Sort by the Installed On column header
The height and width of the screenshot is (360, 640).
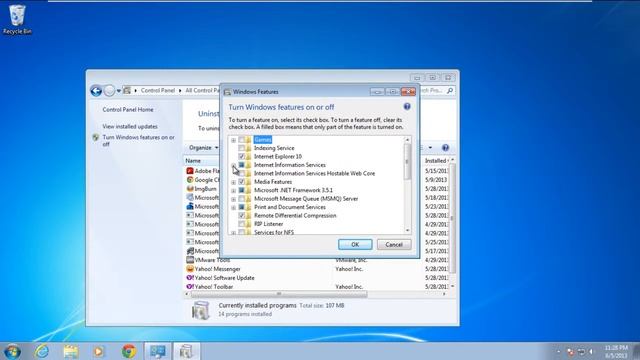(x=436, y=161)
